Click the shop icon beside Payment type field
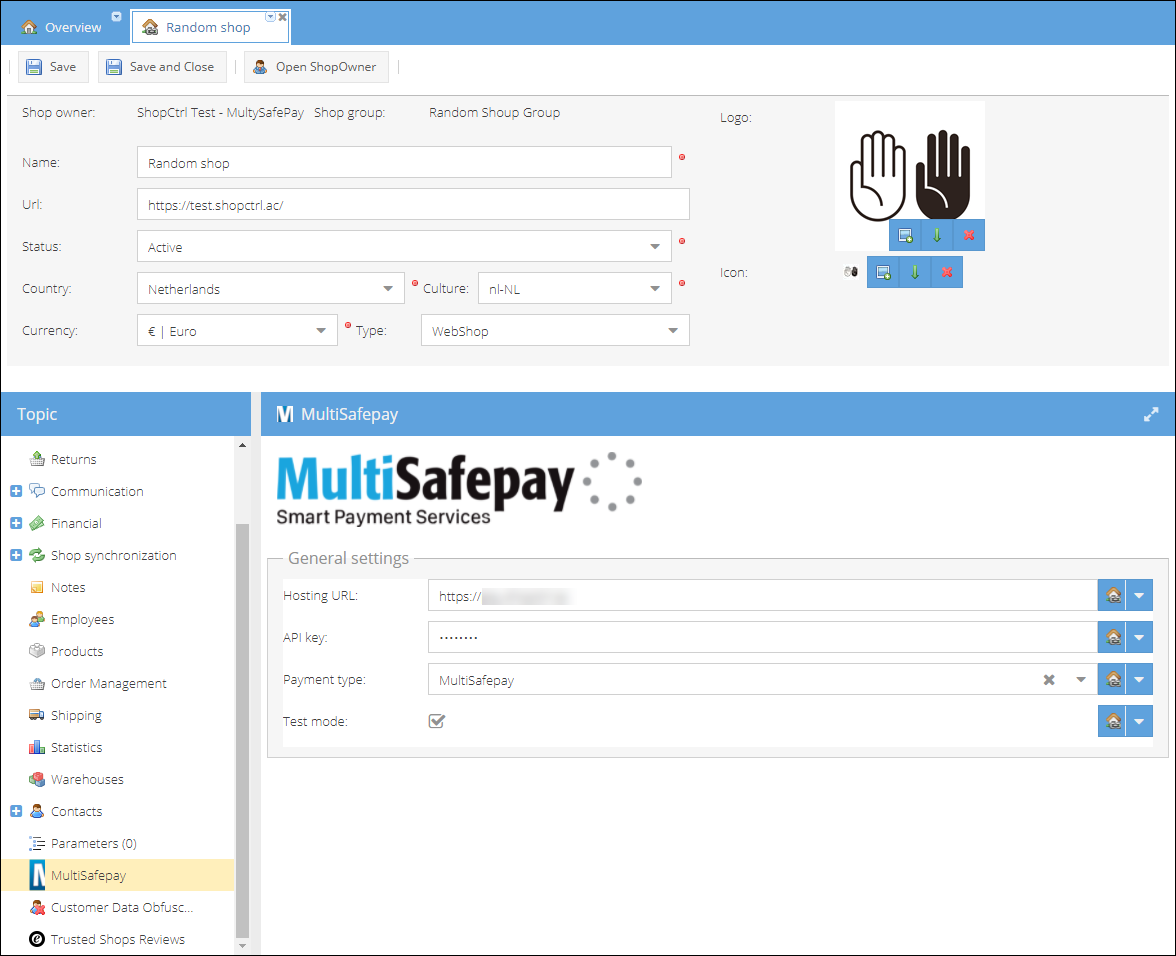Image resolution: width=1176 pixels, height=956 pixels. tap(1113, 680)
